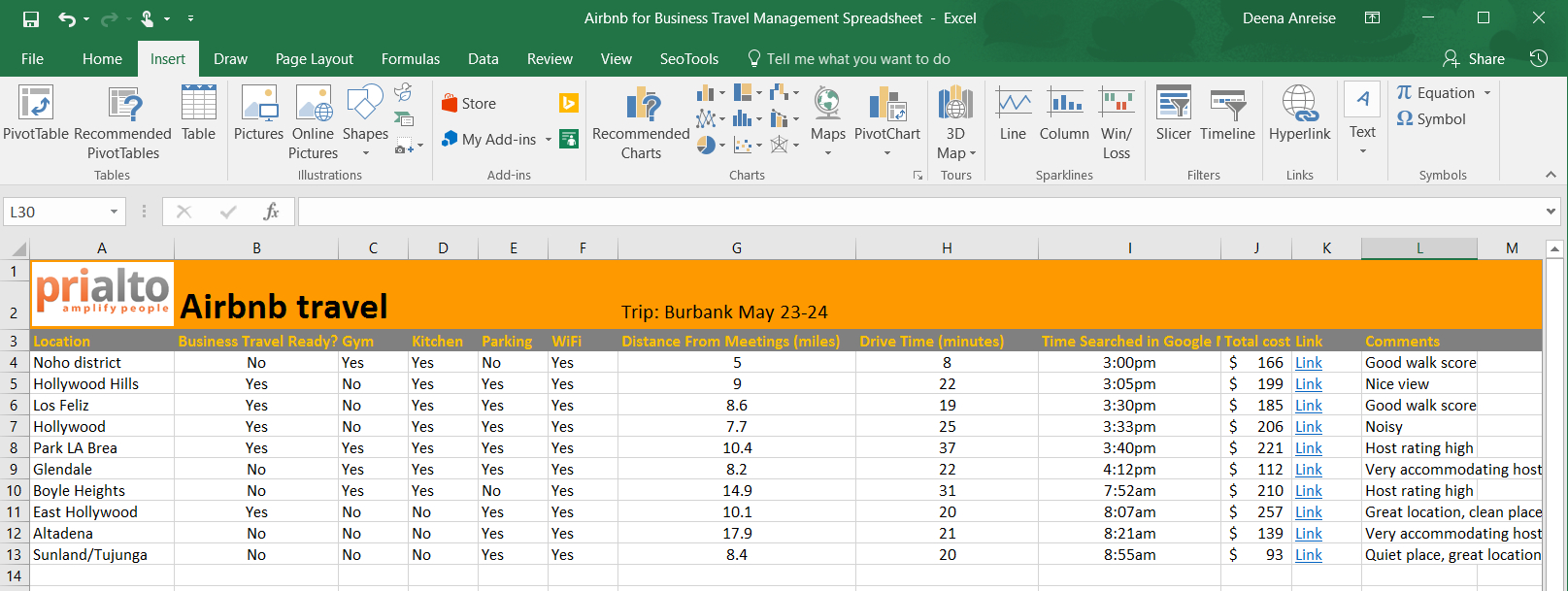1568x591 pixels.
Task: Expand the Name Box dropdown
Action: [114, 212]
